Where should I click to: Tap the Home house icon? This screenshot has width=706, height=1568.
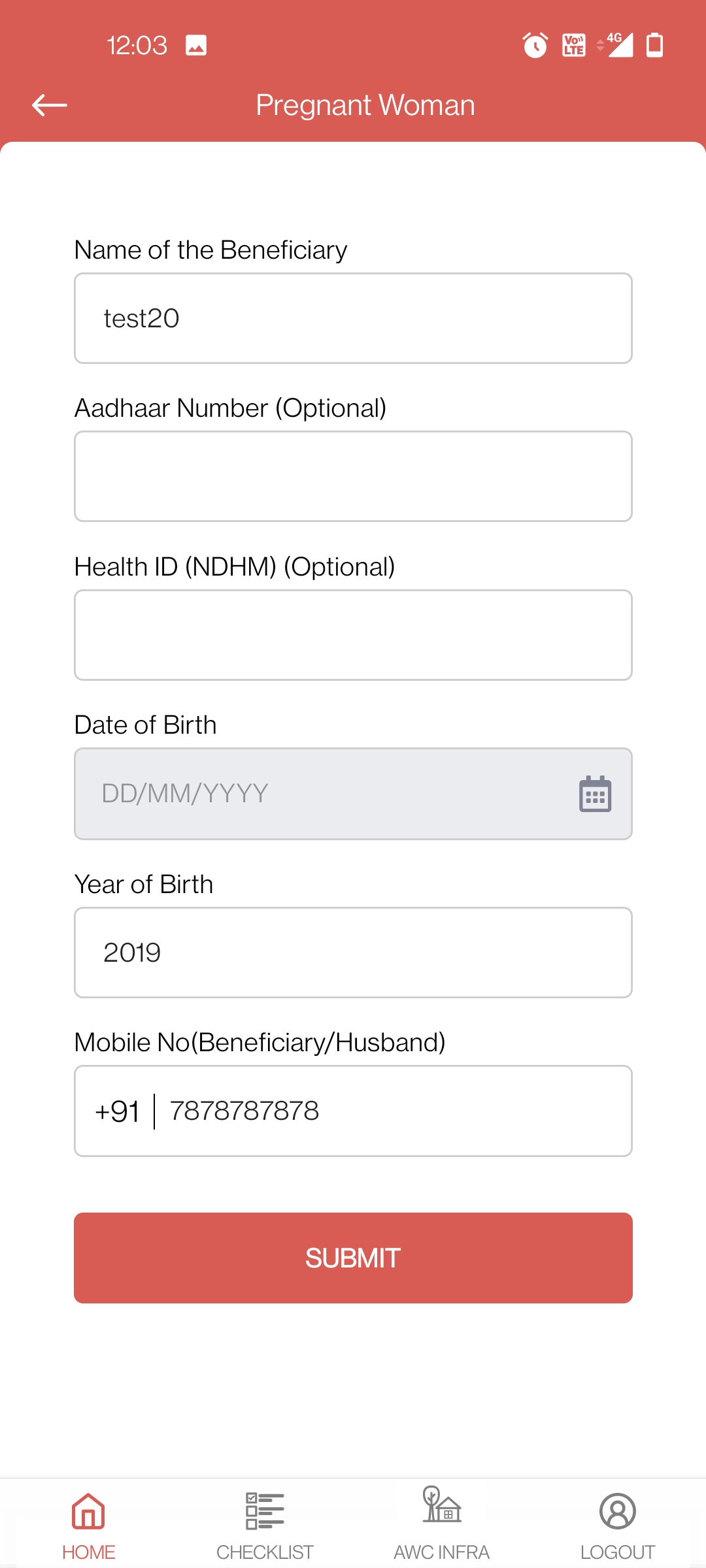coord(88,1511)
